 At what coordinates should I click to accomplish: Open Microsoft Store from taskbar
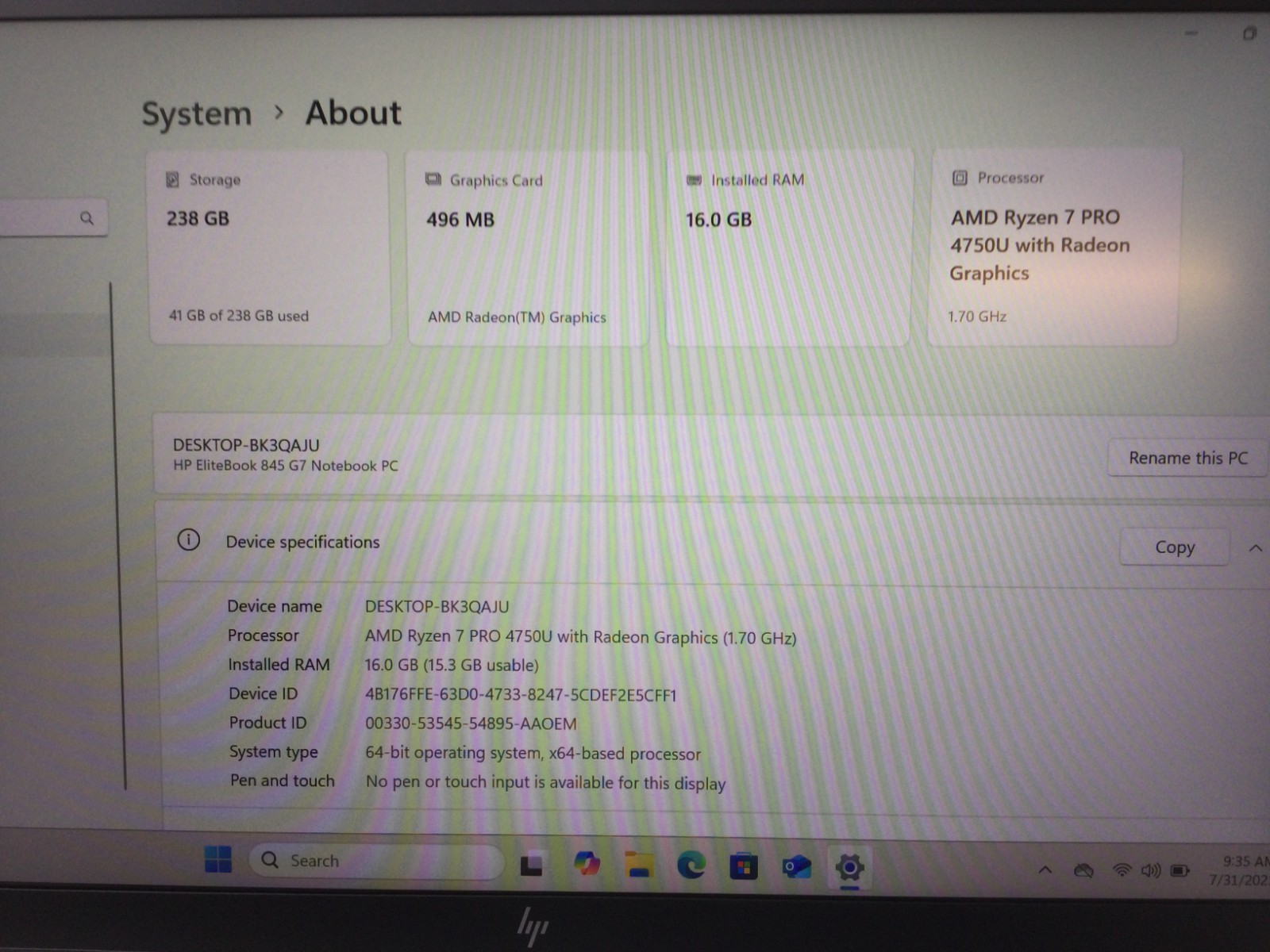click(x=743, y=866)
